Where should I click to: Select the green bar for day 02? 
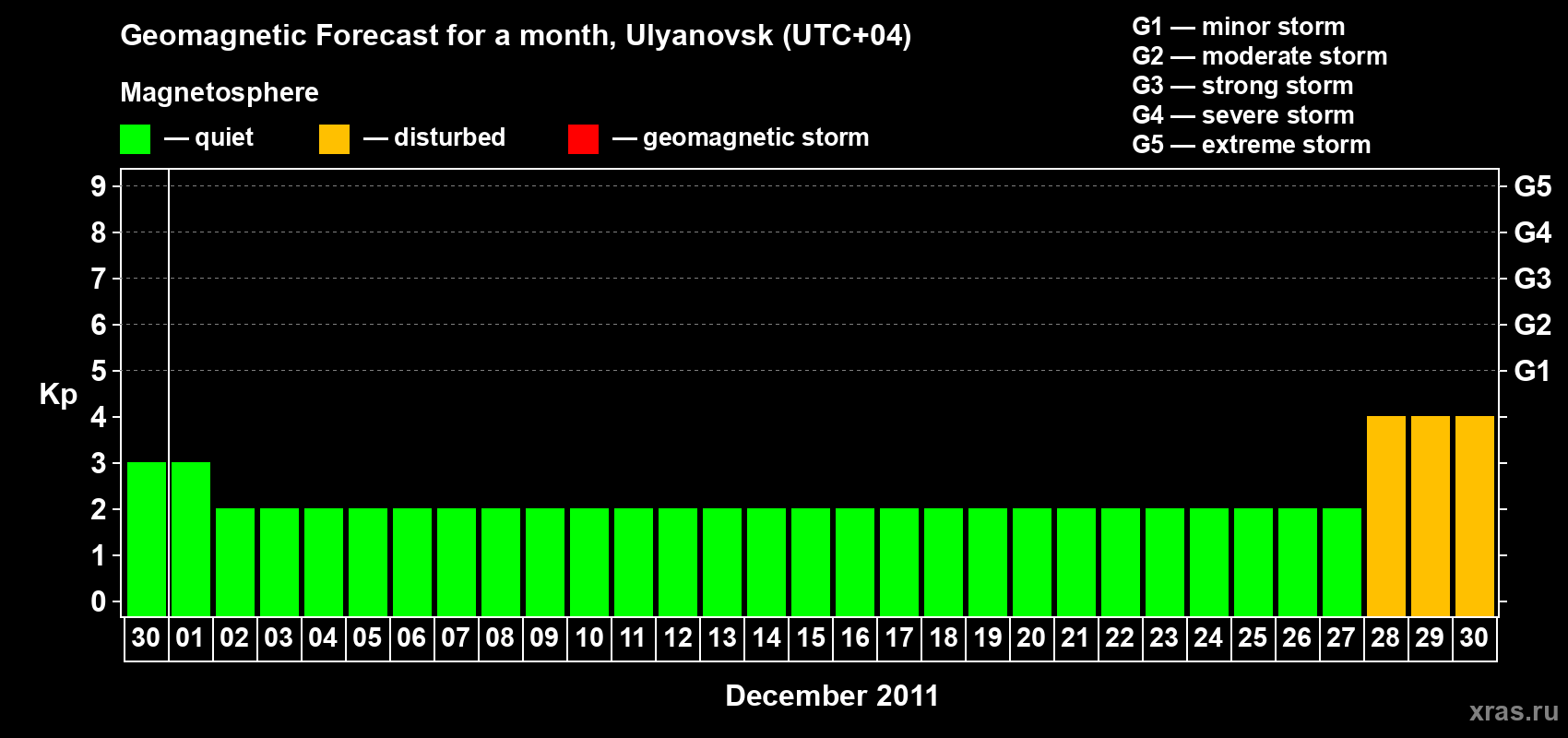(235, 562)
